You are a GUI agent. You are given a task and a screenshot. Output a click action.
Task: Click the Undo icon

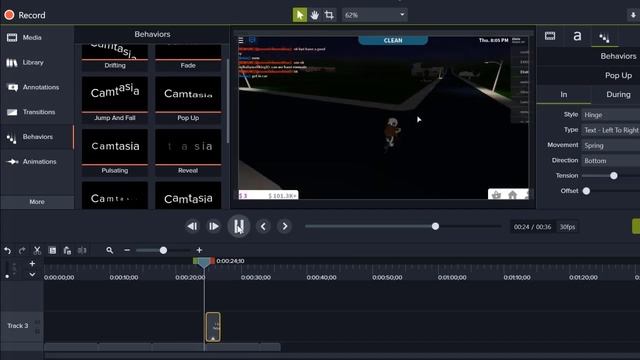[7, 250]
